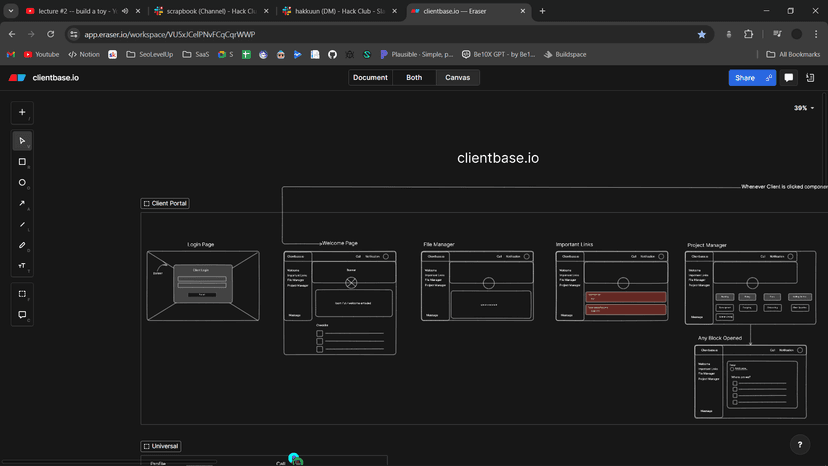Select the Universal figure label
Image resolution: width=828 pixels, height=466 pixels.
(161, 446)
